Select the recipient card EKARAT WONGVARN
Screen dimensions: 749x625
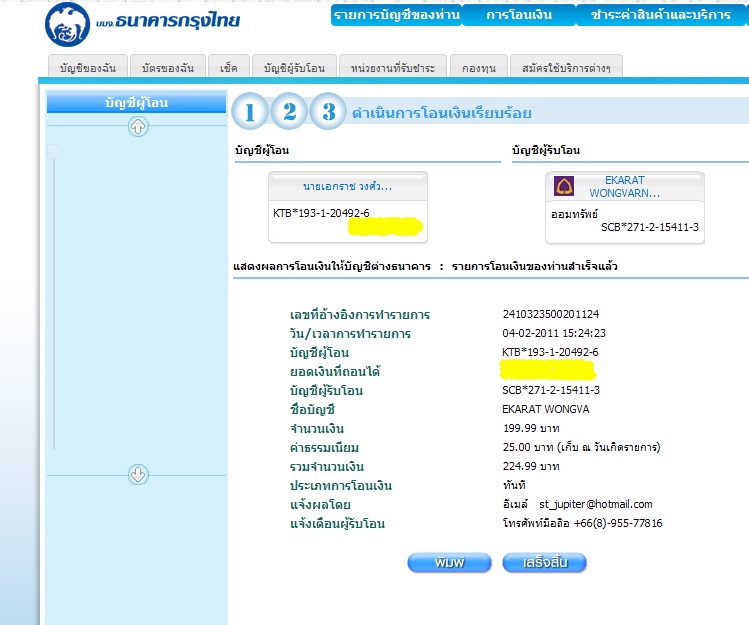tap(625, 207)
